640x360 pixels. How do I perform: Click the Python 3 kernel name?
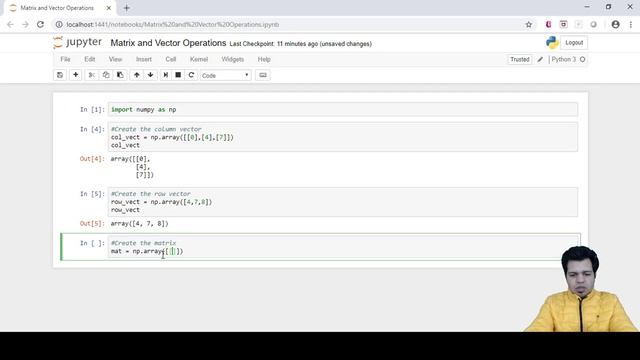tap(563, 60)
